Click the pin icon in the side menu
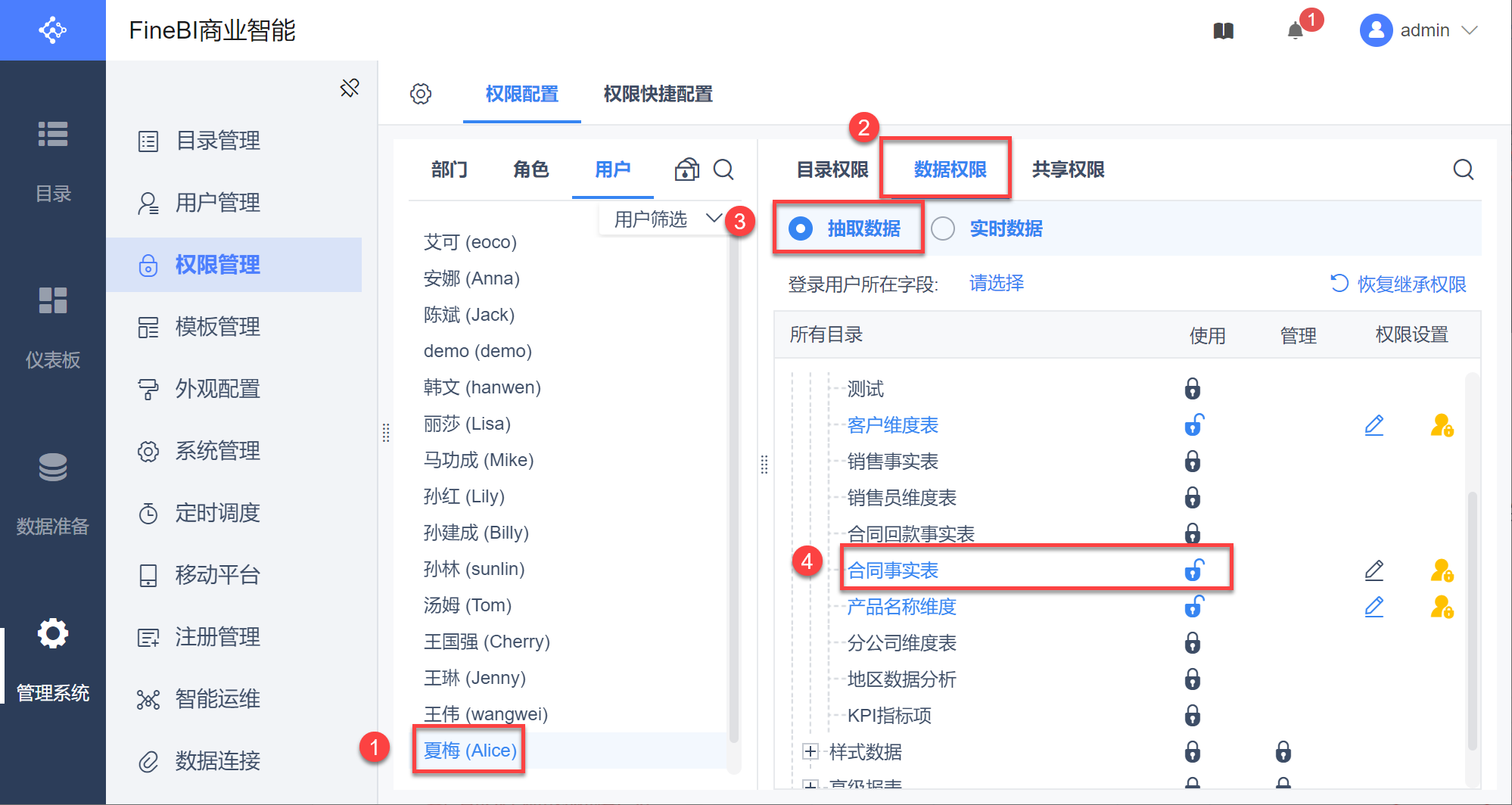The height and width of the screenshot is (805, 1512). tap(350, 88)
